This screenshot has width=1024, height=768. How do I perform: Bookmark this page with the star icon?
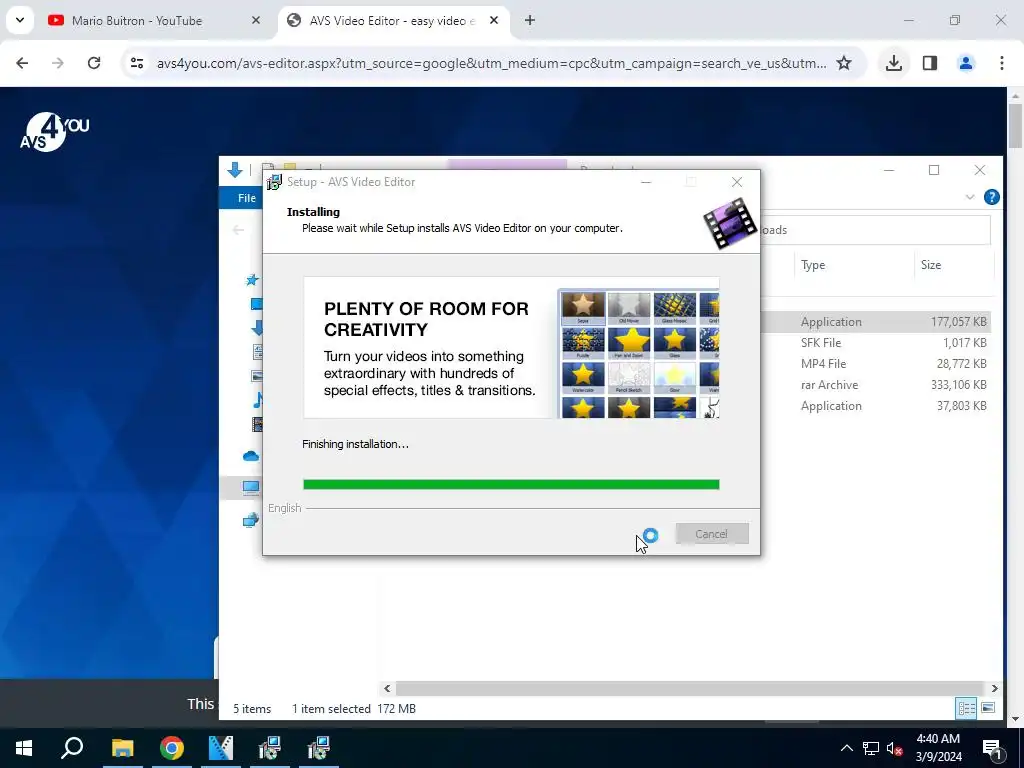844,63
